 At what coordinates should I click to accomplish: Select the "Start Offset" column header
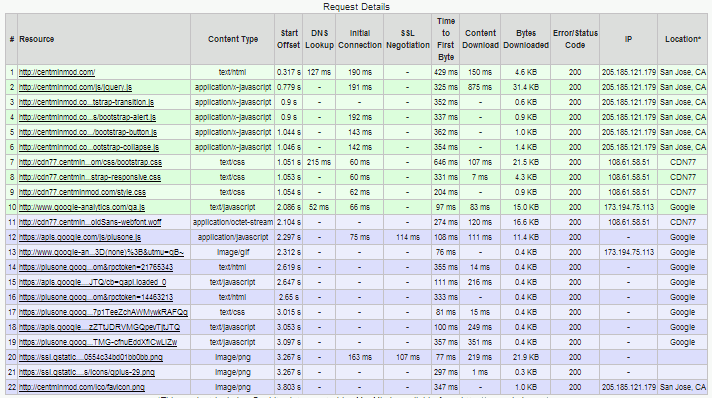289,39
